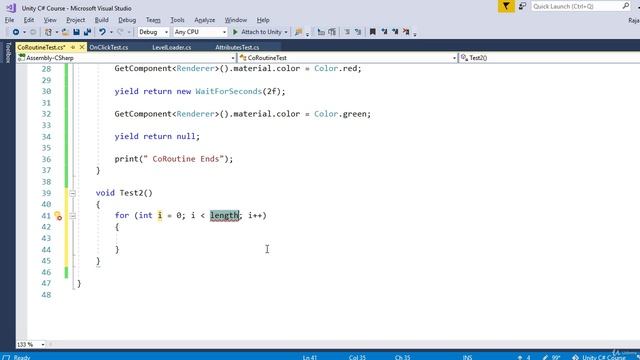640x360 pixels.
Task: Collapse the Test2 method outline at line 39
Action: click(x=73, y=193)
